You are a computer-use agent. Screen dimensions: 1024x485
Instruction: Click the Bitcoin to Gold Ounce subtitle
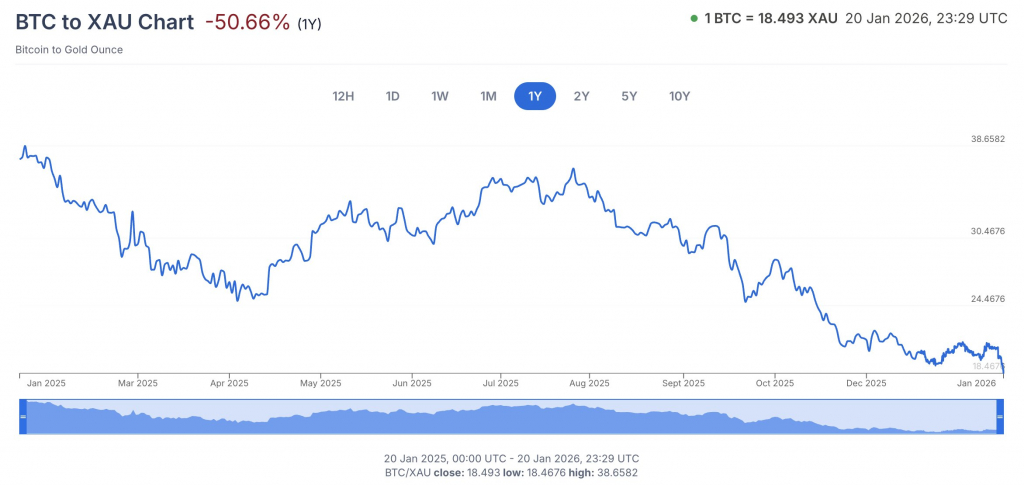pyautogui.click(x=69, y=50)
